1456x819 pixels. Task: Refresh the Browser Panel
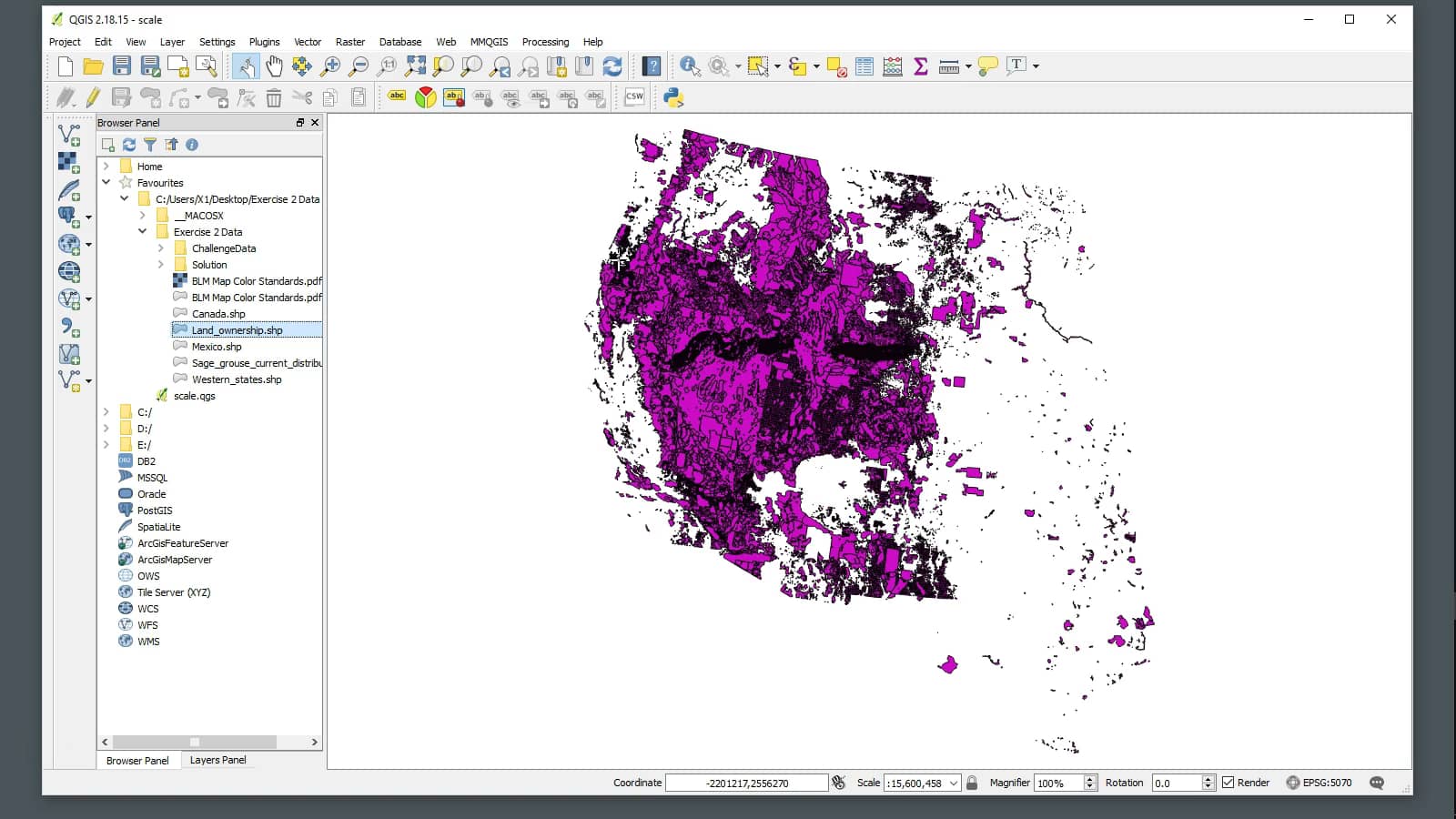128,144
